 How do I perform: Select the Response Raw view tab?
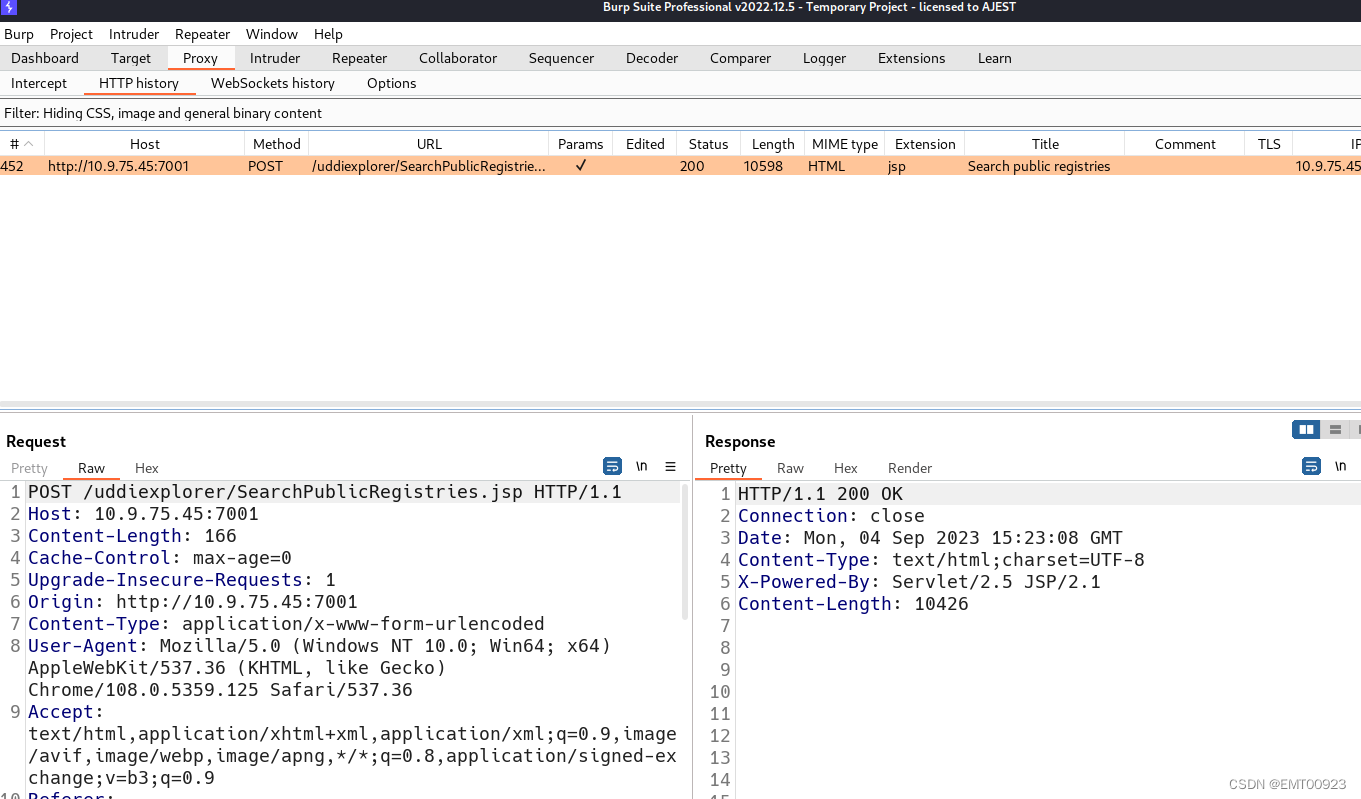click(790, 468)
